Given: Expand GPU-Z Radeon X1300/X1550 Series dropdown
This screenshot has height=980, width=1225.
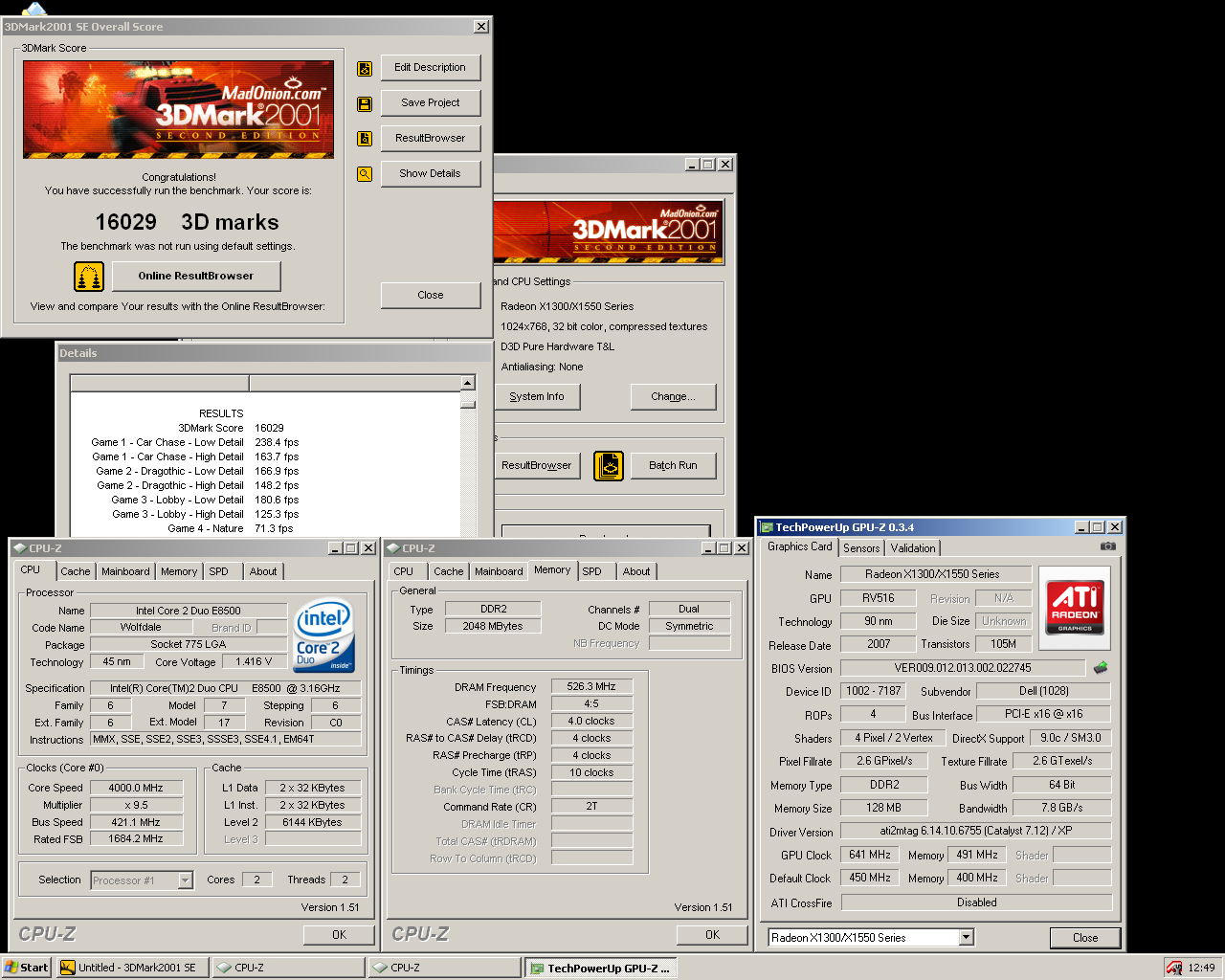Looking at the screenshot, I should coord(967,938).
